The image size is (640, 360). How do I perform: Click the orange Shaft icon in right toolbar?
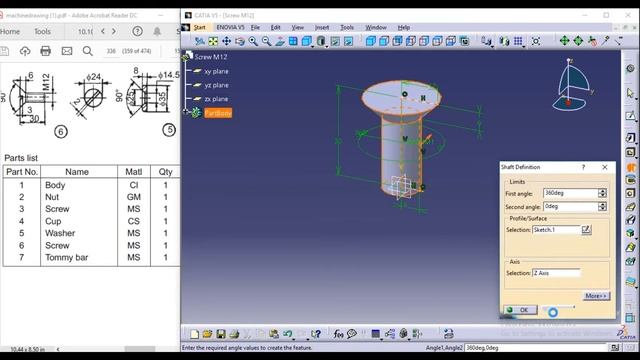click(x=631, y=167)
